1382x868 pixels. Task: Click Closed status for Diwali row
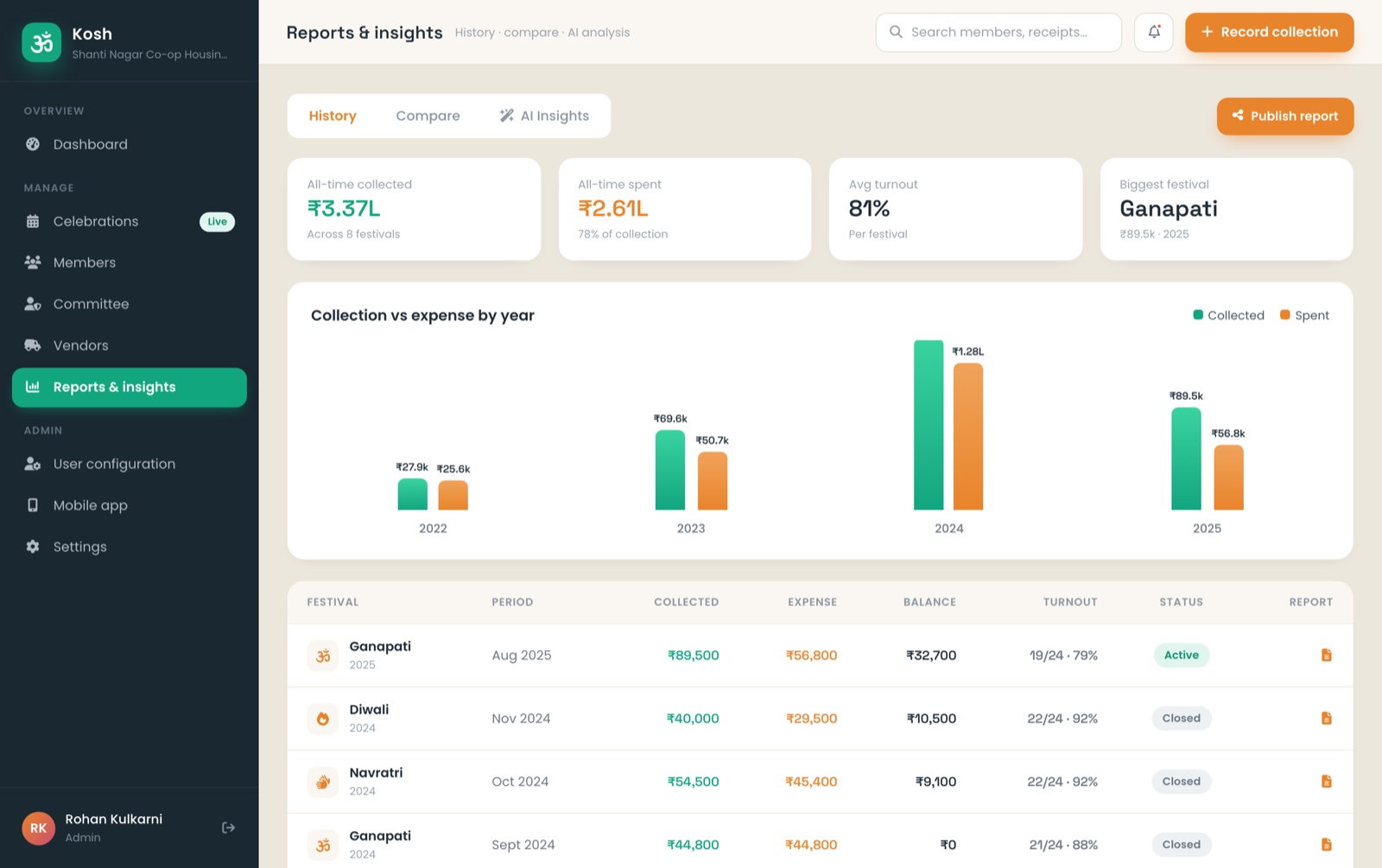point(1182,719)
